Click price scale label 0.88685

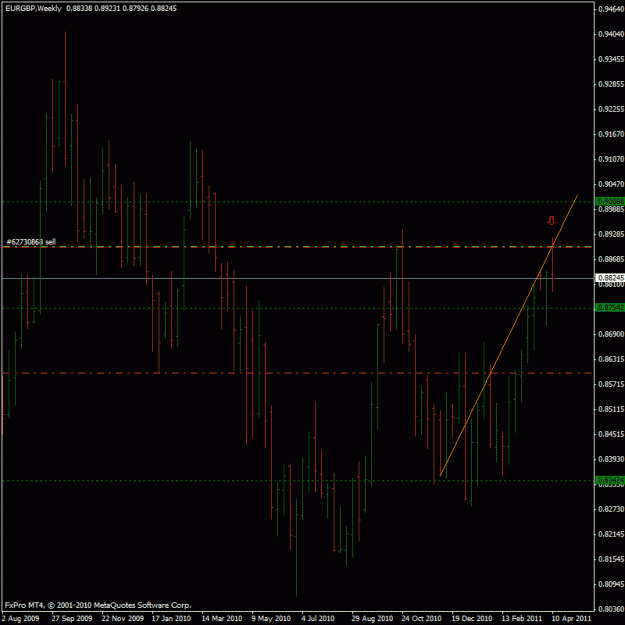point(611,259)
